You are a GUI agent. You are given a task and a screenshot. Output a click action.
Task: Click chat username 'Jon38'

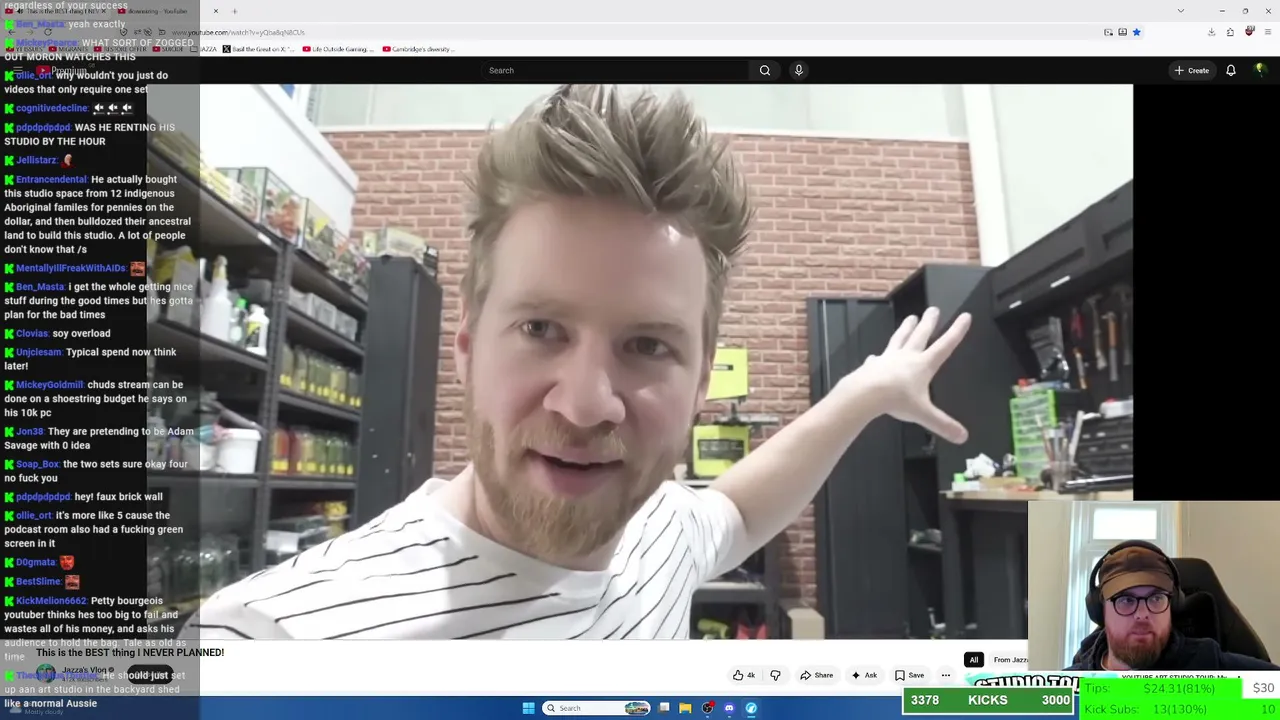pos(29,431)
